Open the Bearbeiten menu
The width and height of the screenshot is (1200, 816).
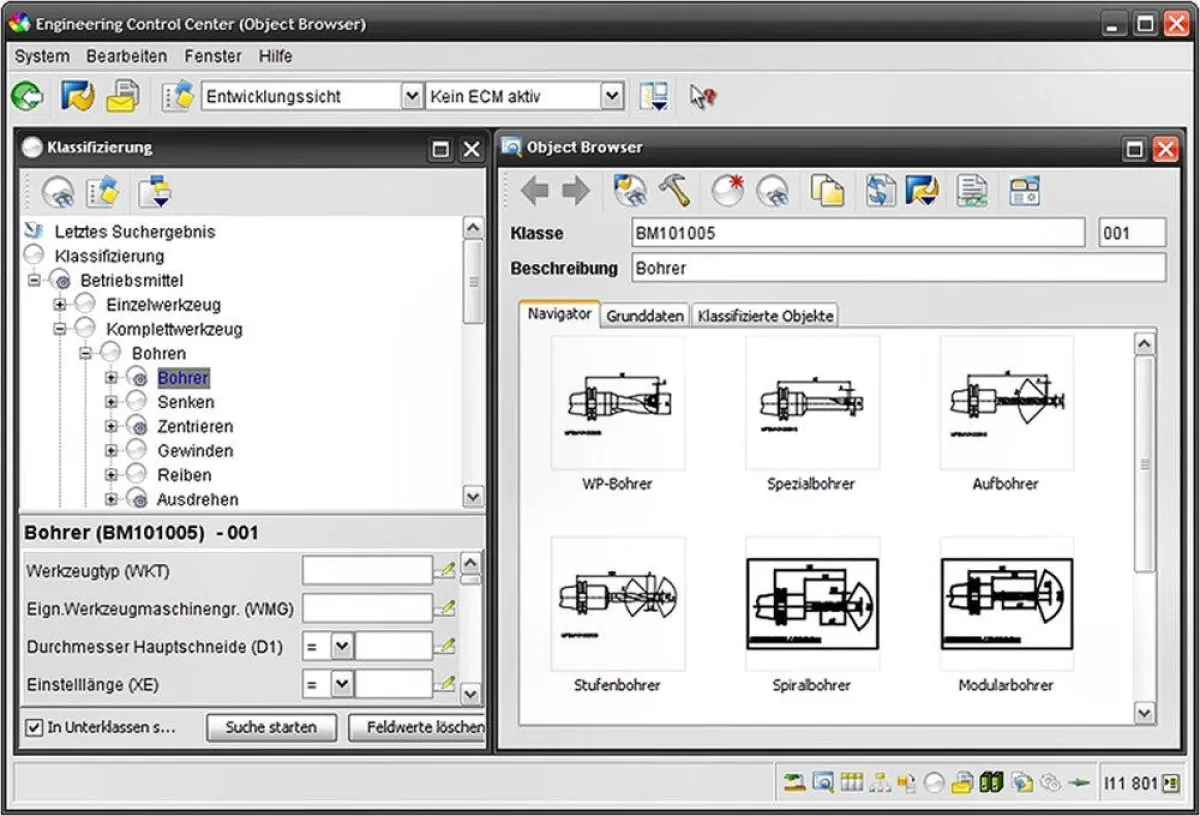pos(126,57)
